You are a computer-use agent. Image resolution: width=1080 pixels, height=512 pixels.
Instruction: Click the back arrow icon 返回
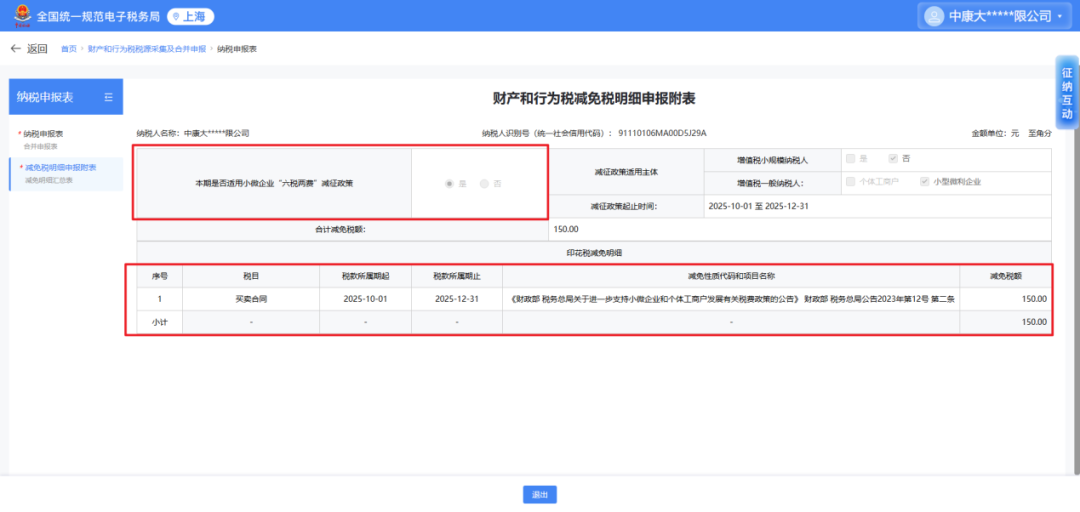(16, 49)
